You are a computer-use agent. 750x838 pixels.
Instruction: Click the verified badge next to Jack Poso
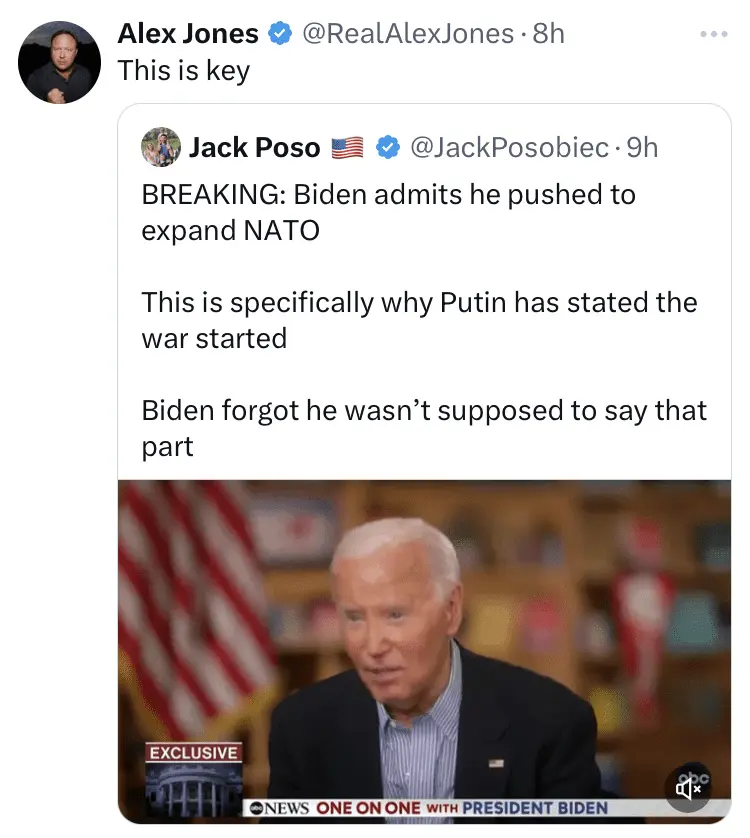click(387, 148)
